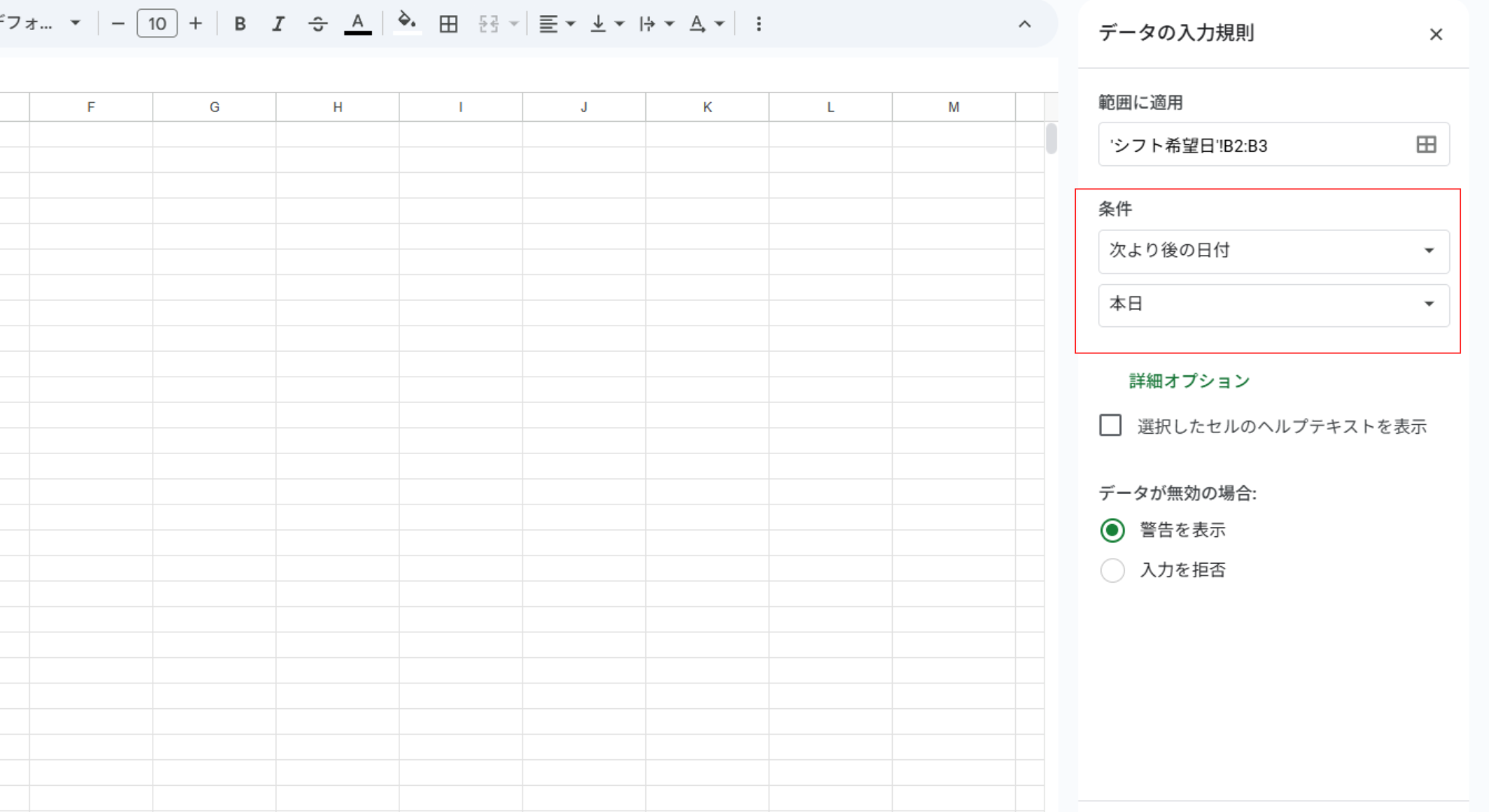Collapse the header with up chevron
1489x812 pixels.
(x=1024, y=24)
